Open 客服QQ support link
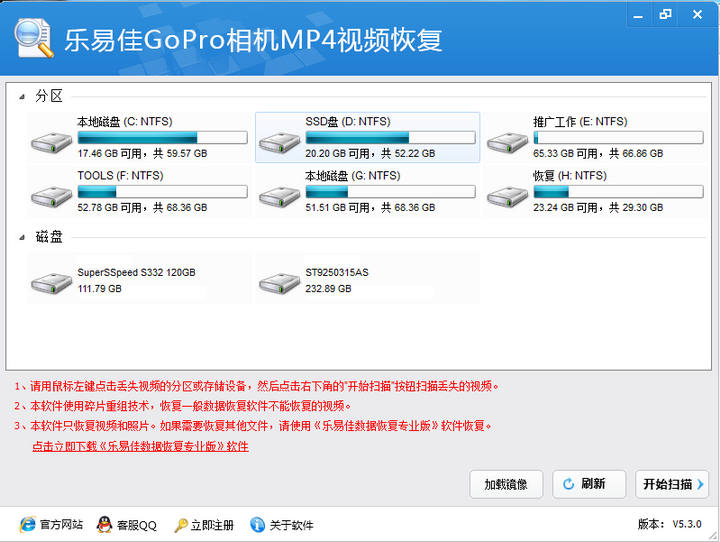The height and width of the screenshot is (542, 720). tap(137, 525)
